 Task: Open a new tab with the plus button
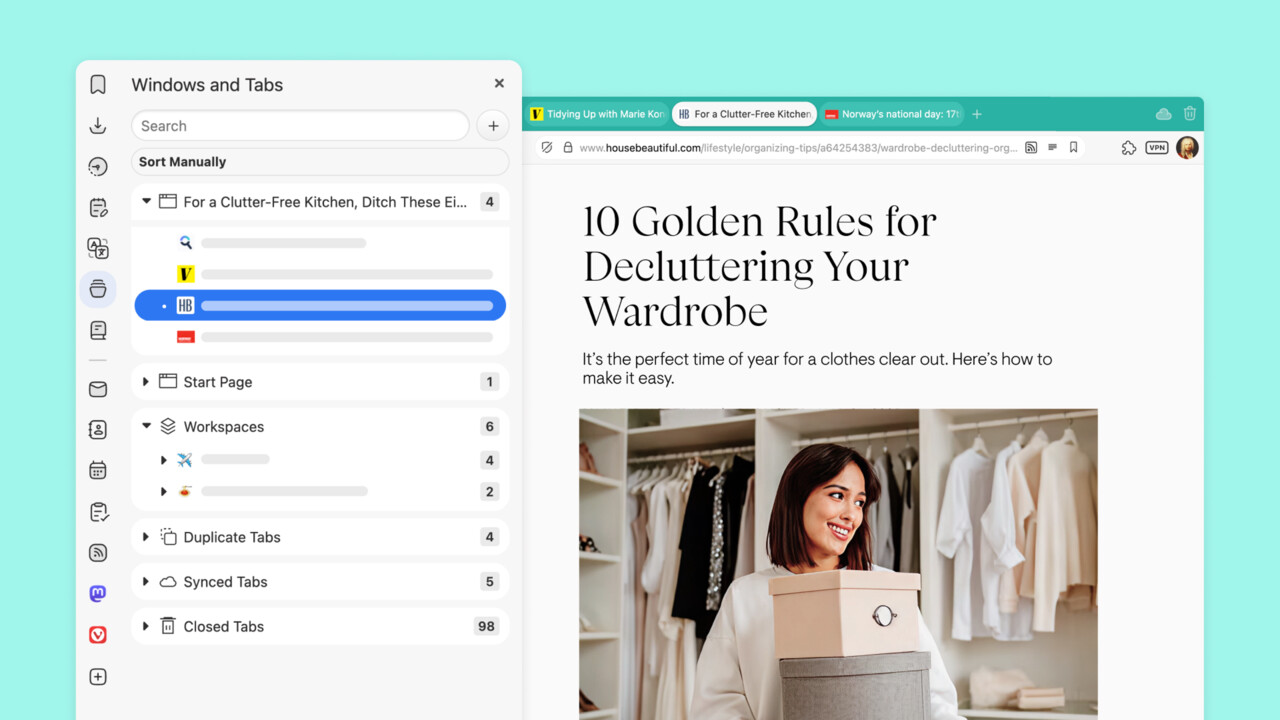coord(977,113)
